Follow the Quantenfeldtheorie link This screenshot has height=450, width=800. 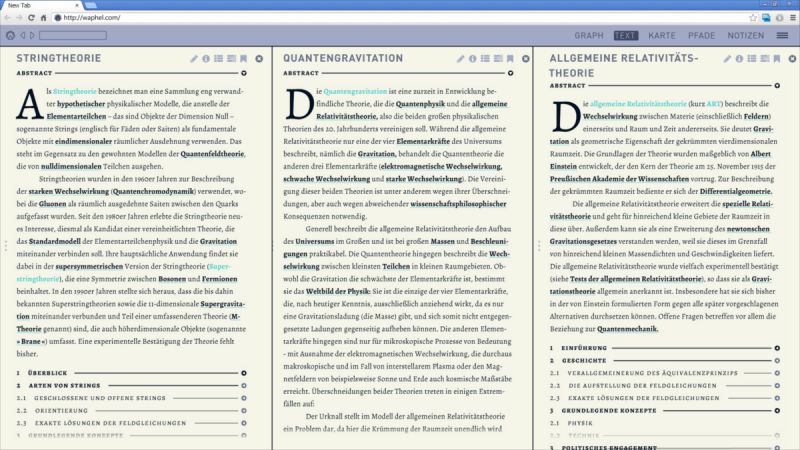click(212, 154)
